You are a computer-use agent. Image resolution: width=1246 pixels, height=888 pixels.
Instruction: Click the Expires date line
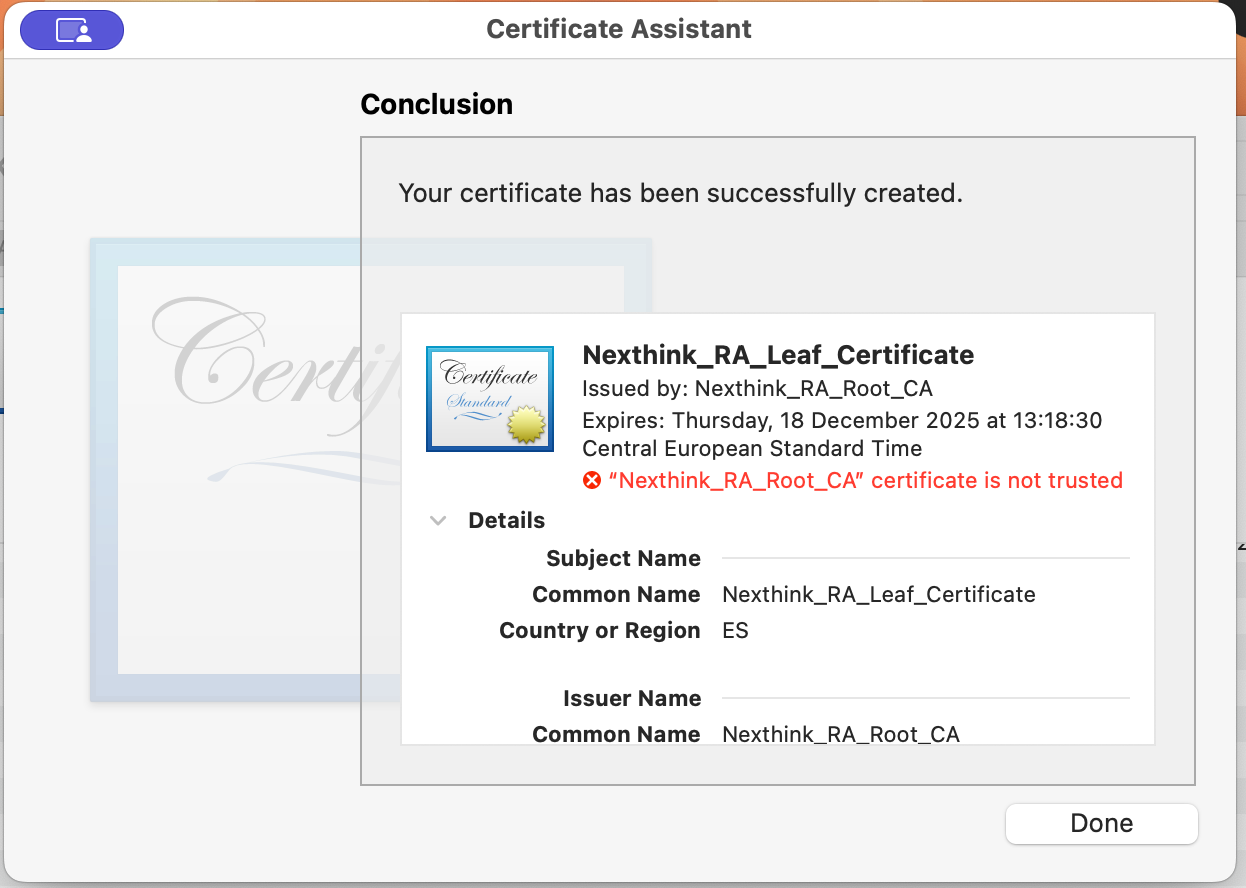click(841, 420)
